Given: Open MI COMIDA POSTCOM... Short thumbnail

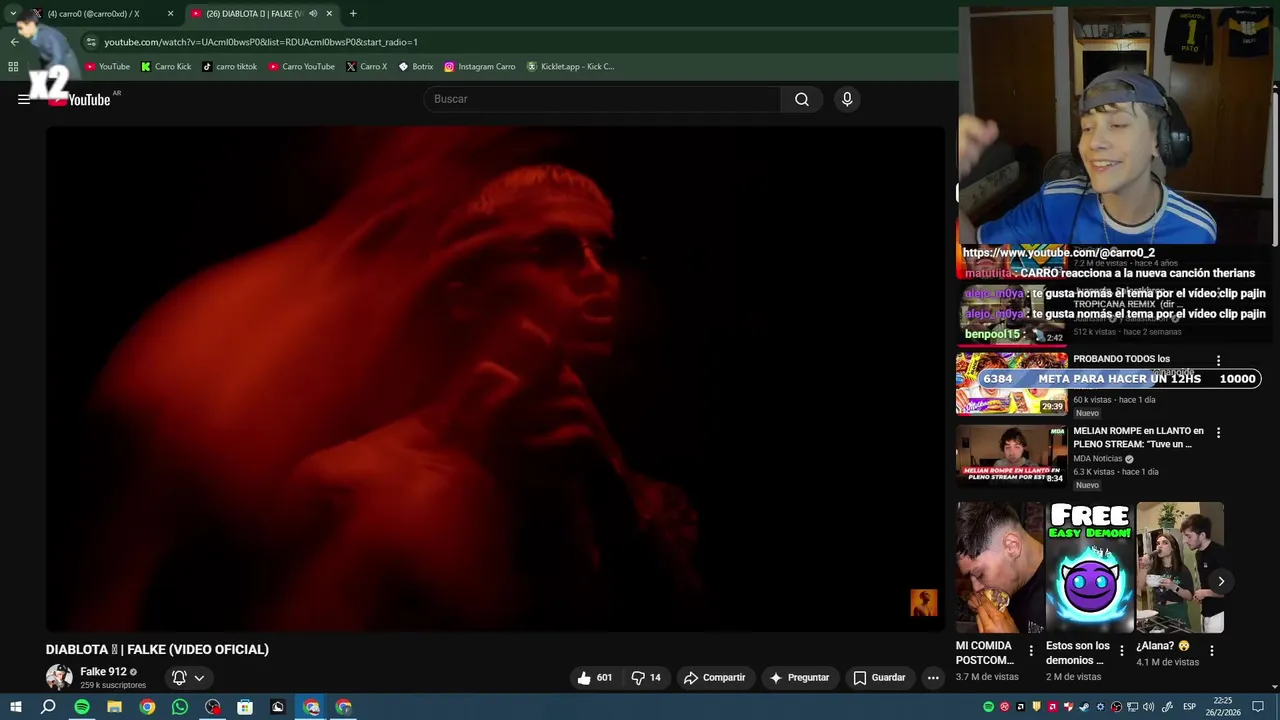Looking at the screenshot, I should click(x=1000, y=567).
